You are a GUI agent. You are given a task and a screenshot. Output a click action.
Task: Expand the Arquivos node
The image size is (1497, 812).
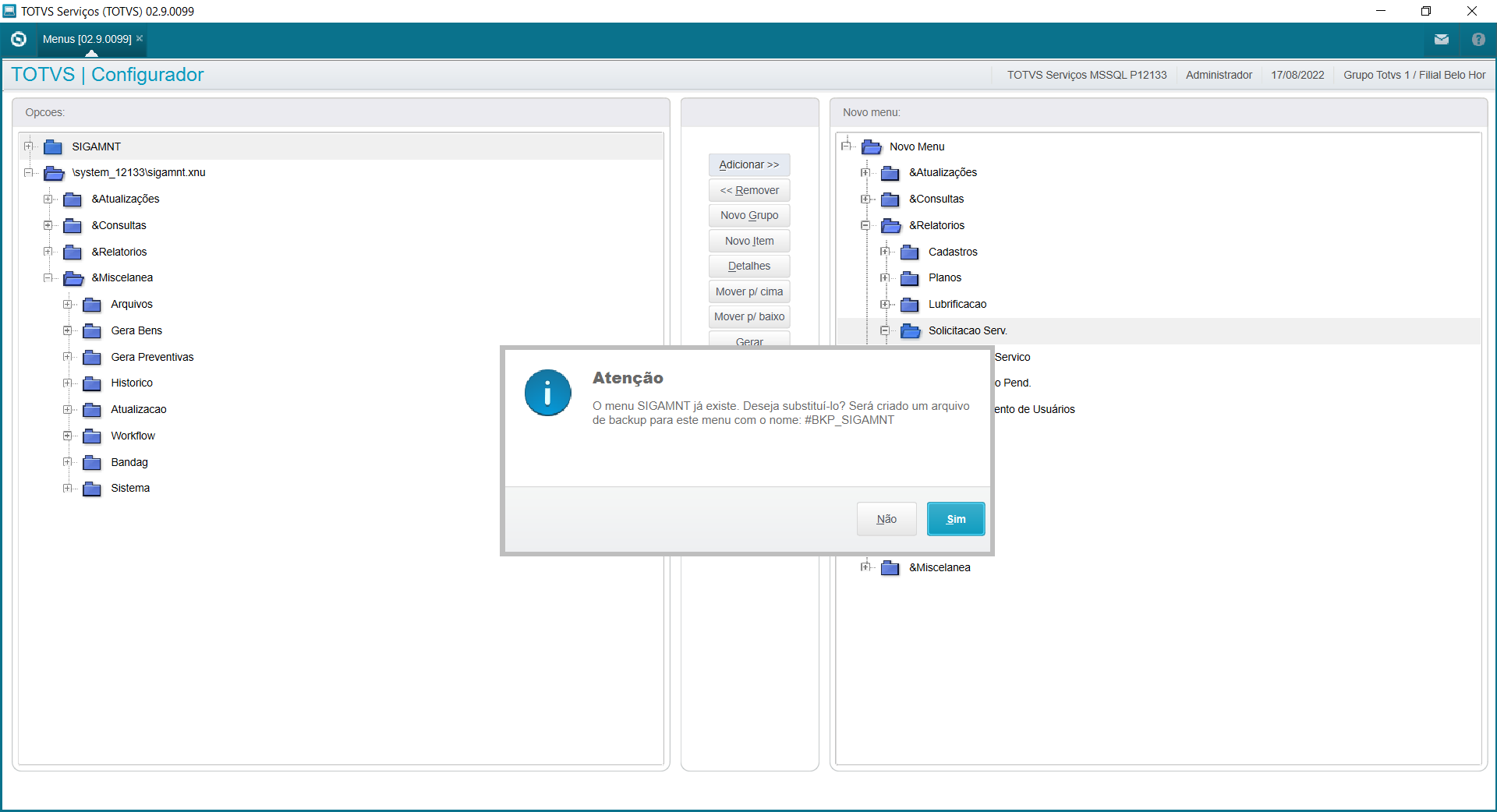click(x=68, y=304)
